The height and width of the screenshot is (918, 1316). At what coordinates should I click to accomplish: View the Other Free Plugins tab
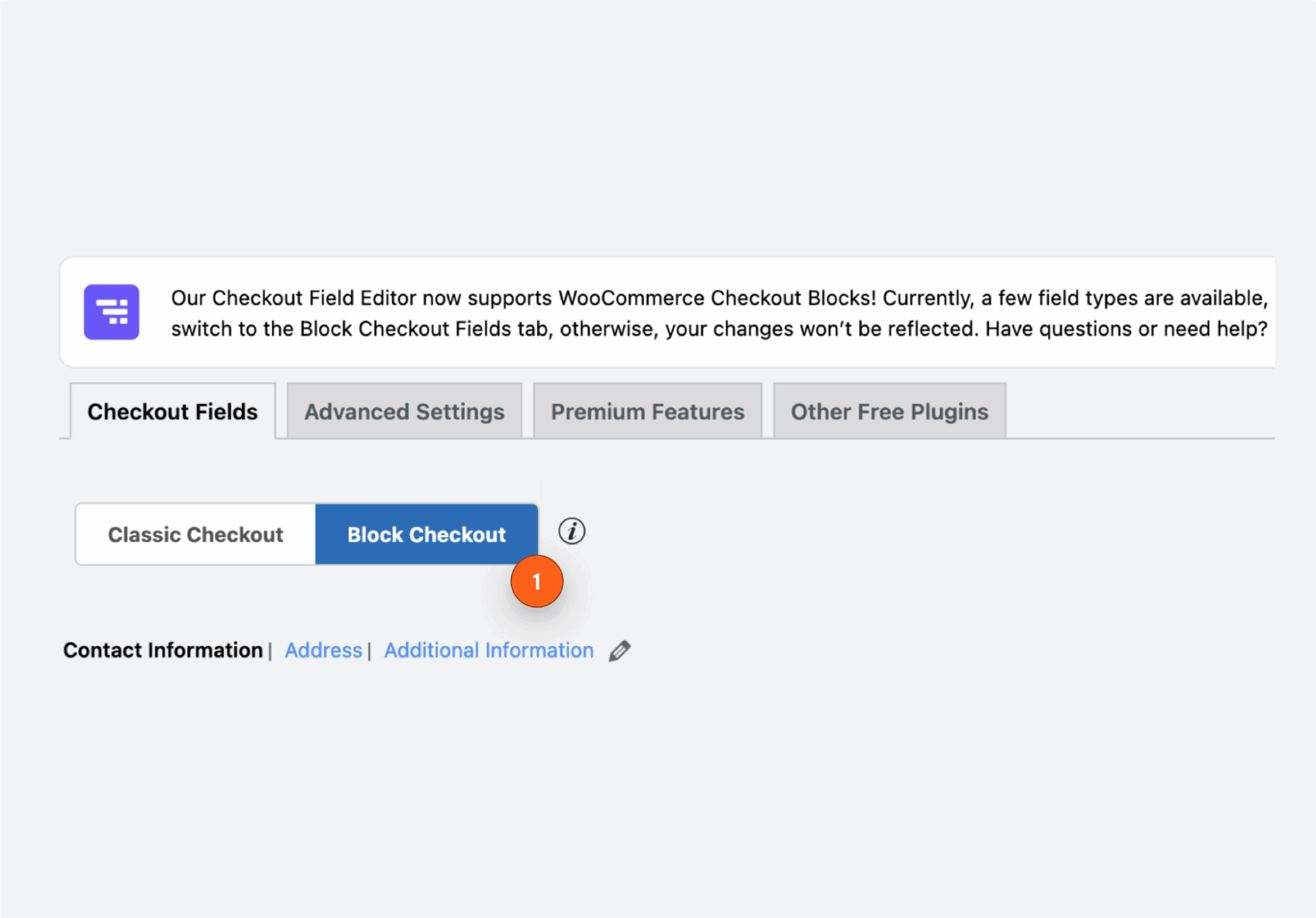(x=889, y=411)
